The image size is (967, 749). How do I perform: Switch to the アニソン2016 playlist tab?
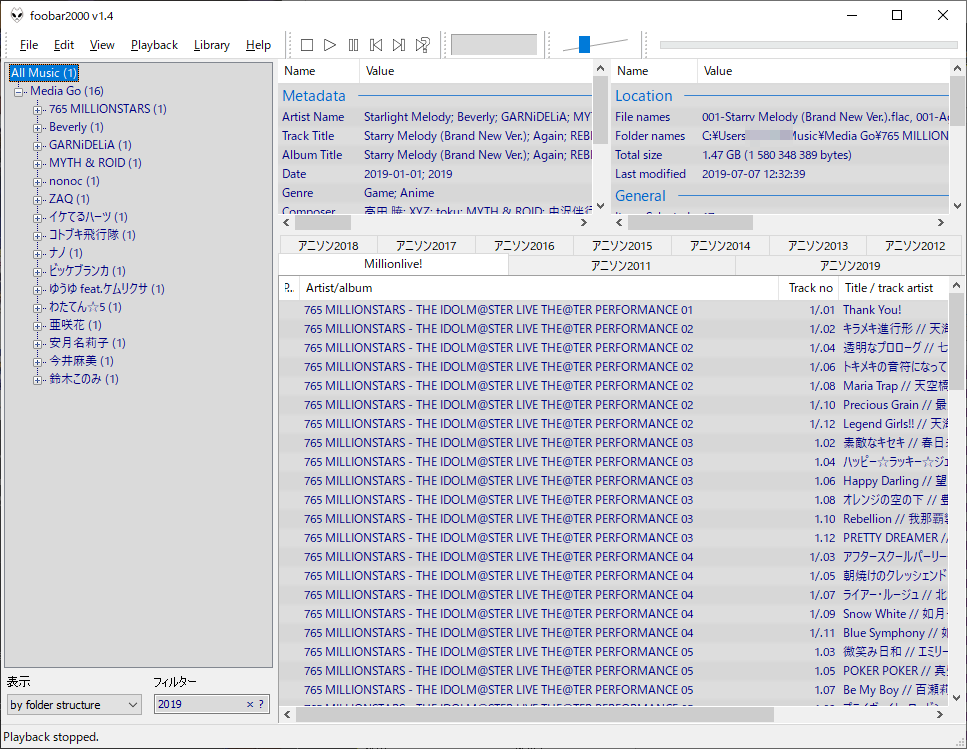point(524,245)
